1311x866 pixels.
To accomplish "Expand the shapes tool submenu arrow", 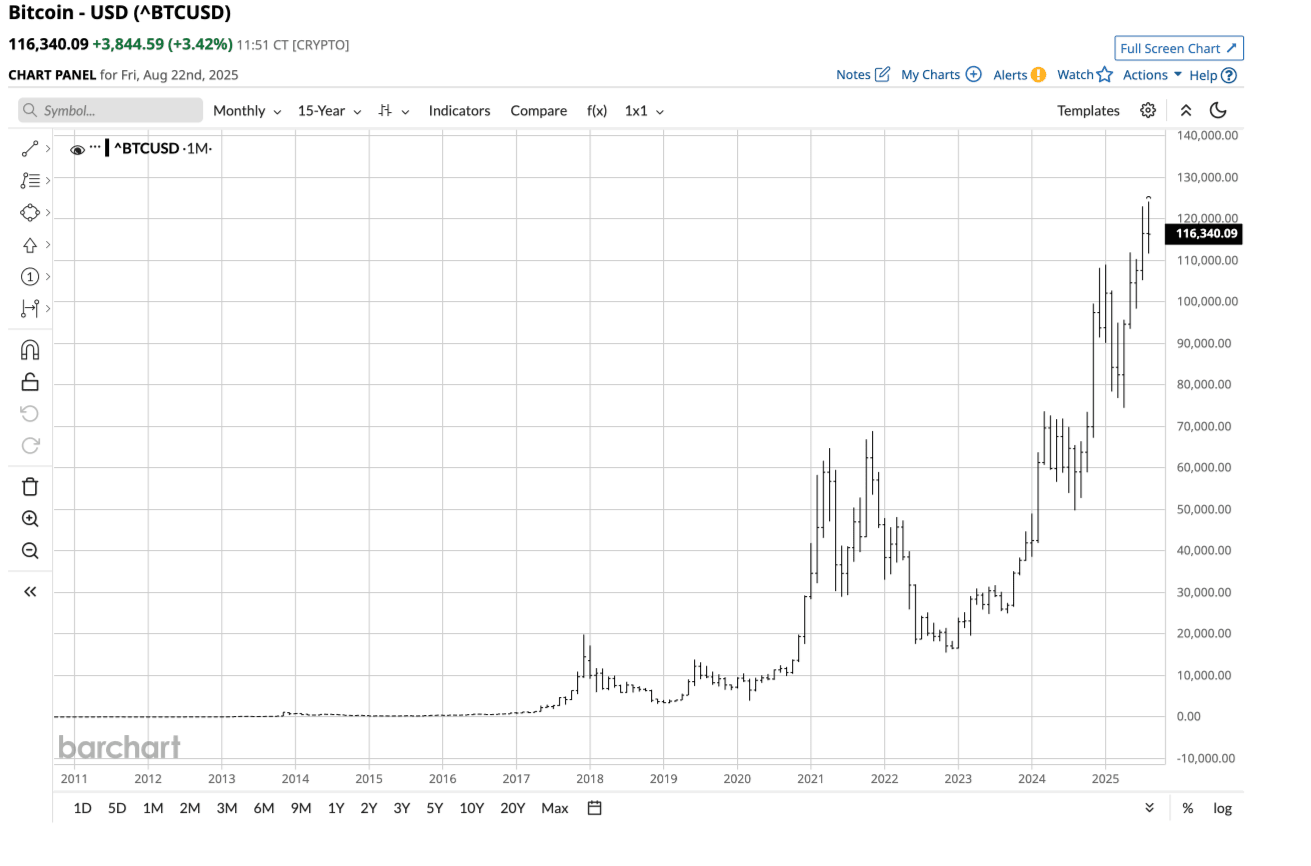I will click(x=48, y=213).
